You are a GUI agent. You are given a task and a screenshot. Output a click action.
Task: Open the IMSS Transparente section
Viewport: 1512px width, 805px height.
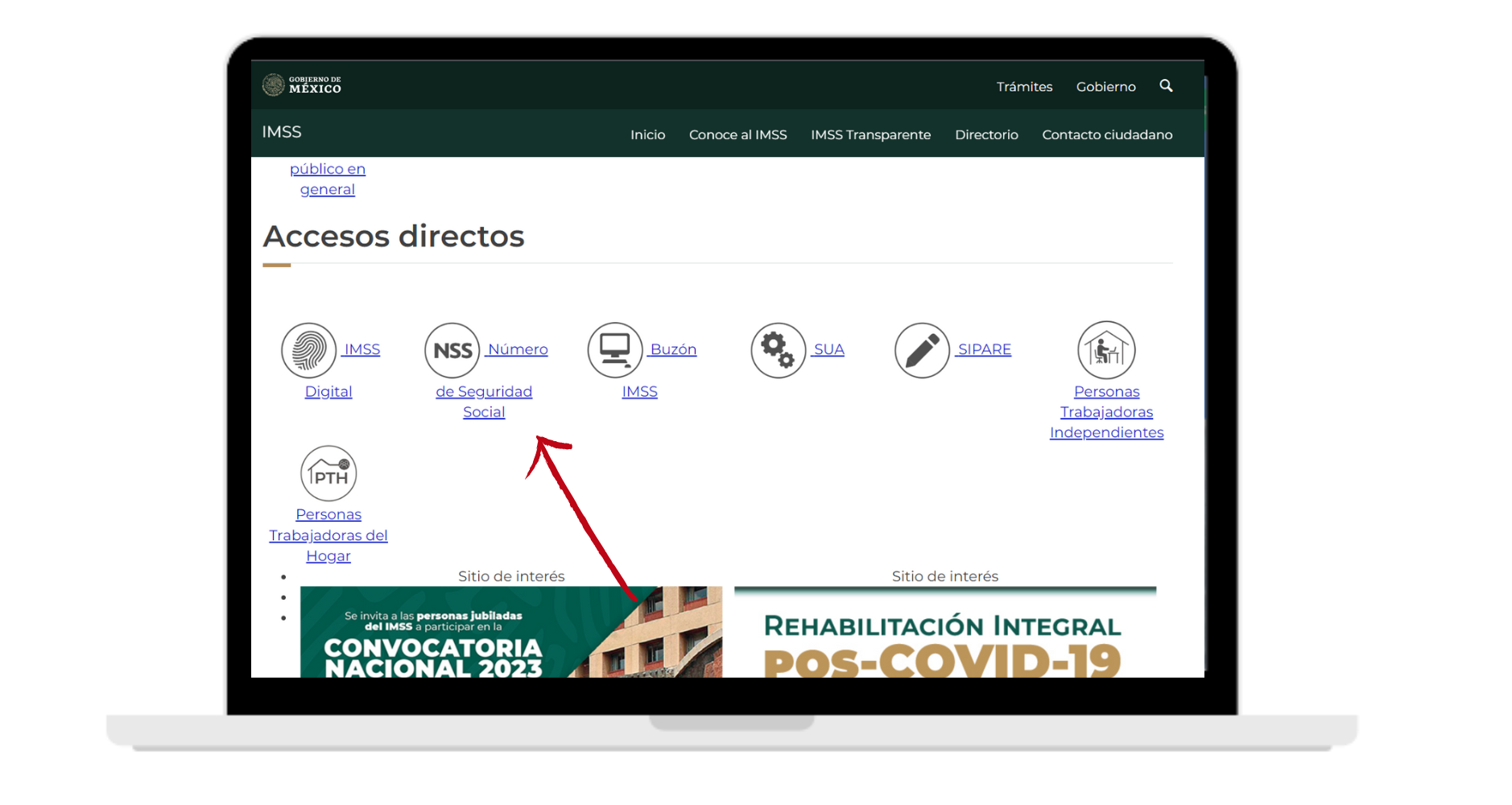point(870,134)
